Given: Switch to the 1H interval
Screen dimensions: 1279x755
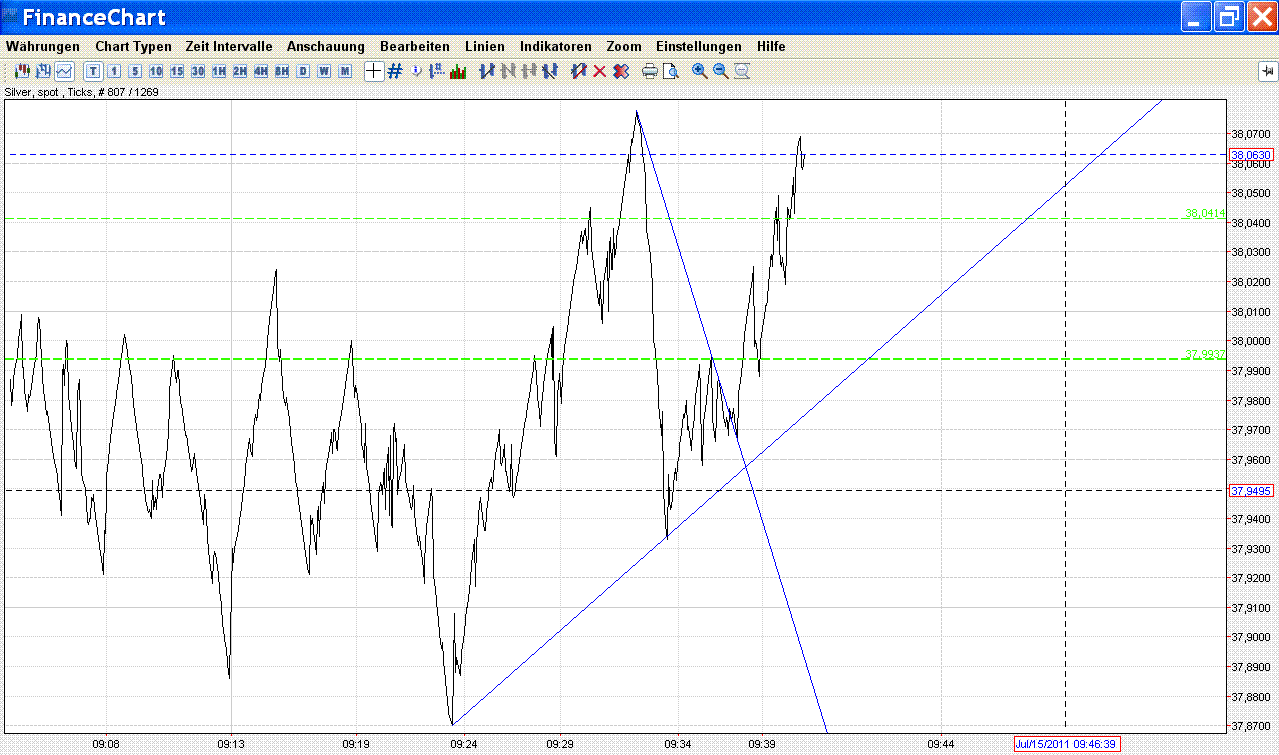Looking at the screenshot, I should [x=219, y=71].
